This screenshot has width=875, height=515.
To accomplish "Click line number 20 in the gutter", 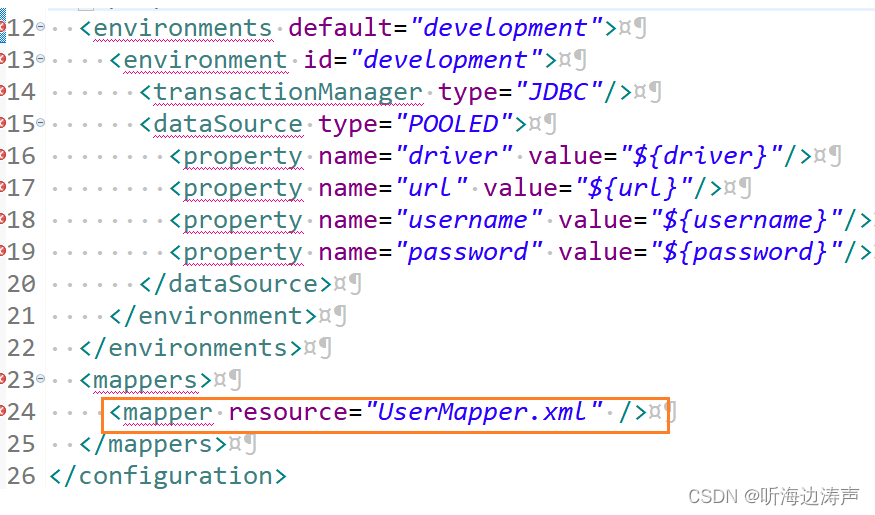I will pos(21,284).
